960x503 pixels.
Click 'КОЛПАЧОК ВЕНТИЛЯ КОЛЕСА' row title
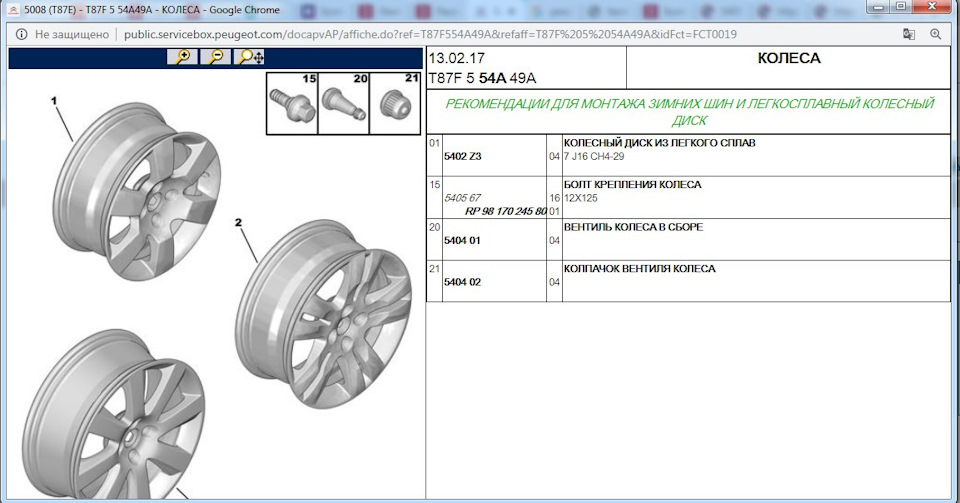[x=639, y=269]
